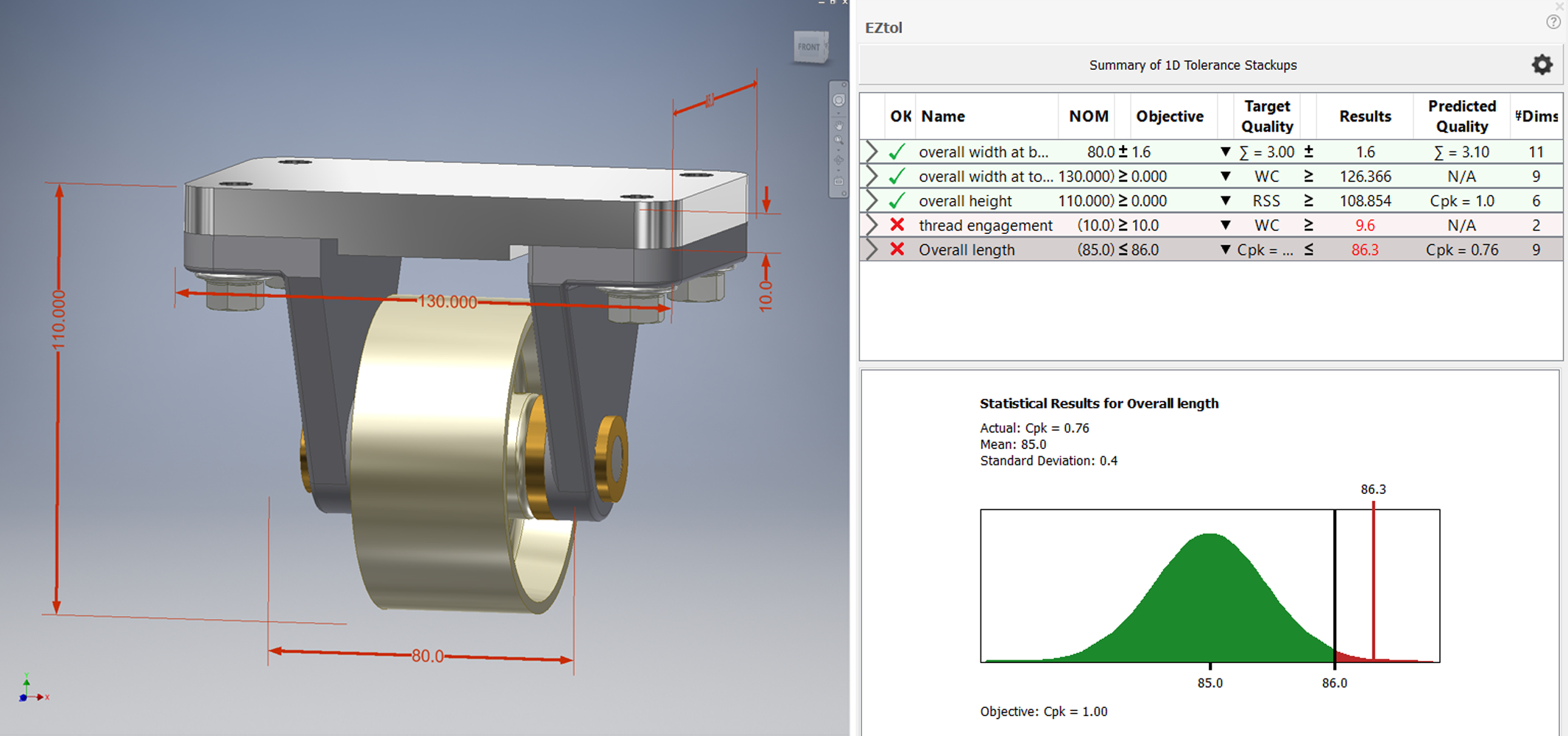Open the full navigation wheel
Viewport: 1568px width, 736px height.
point(838,100)
